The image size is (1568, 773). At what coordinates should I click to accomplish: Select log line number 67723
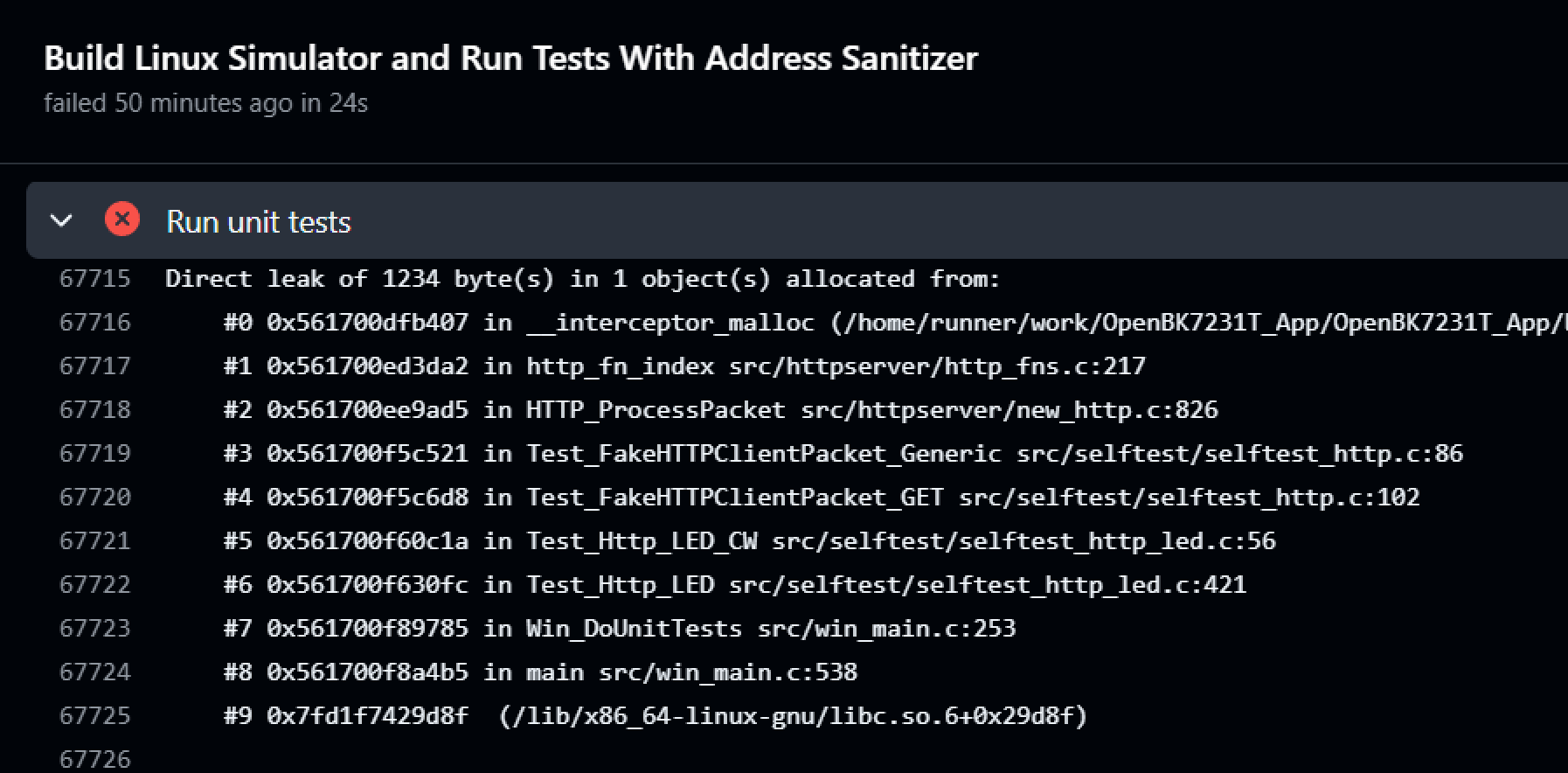(x=94, y=629)
